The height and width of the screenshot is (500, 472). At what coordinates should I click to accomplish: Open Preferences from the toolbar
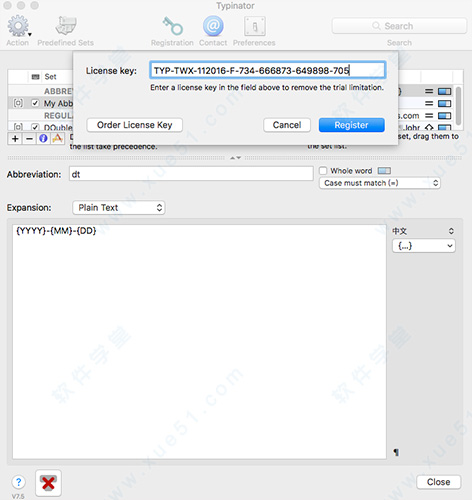coord(255,26)
